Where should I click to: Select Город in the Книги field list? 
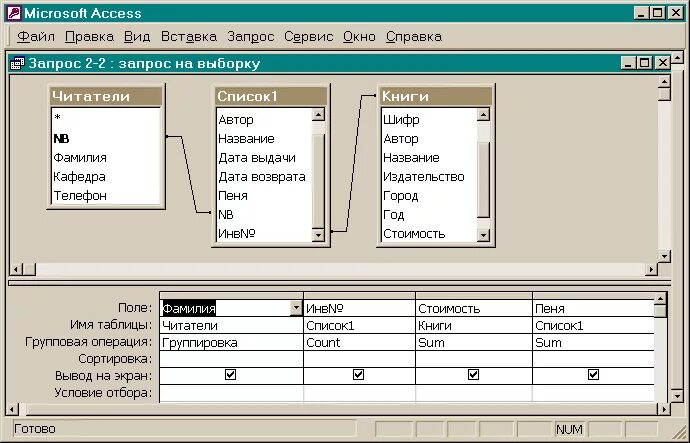click(x=429, y=195)
